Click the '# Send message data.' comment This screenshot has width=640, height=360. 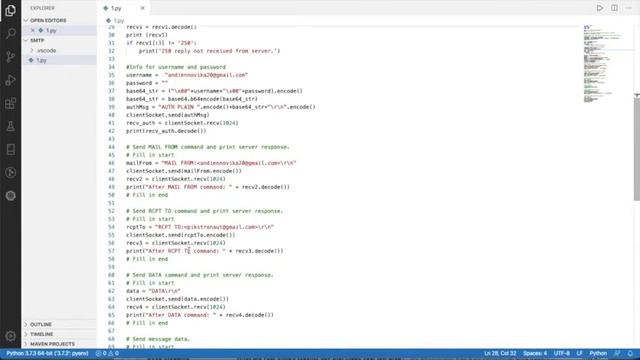coord(158,339)
